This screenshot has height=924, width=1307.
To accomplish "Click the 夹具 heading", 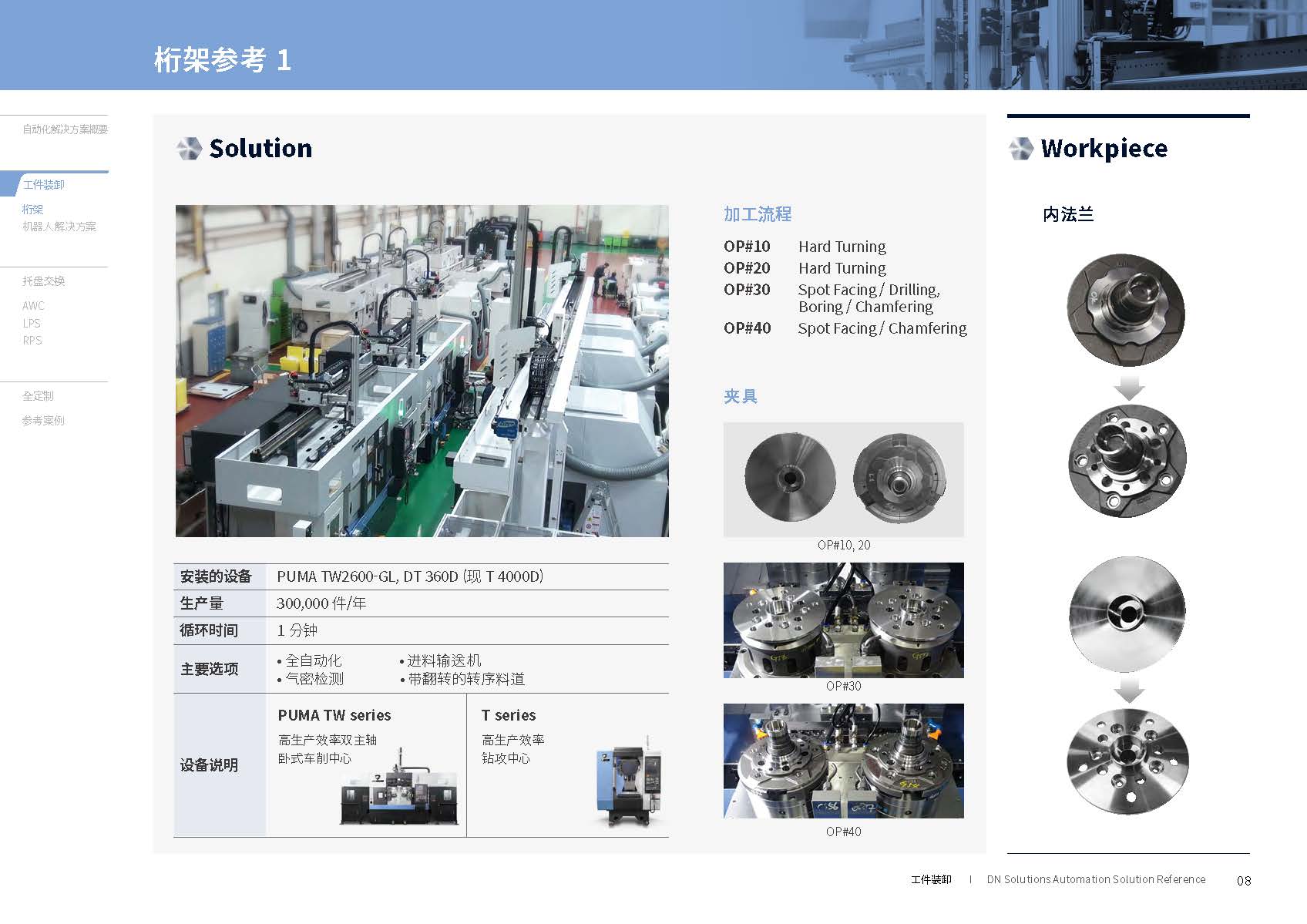I will tap(741, 396).
